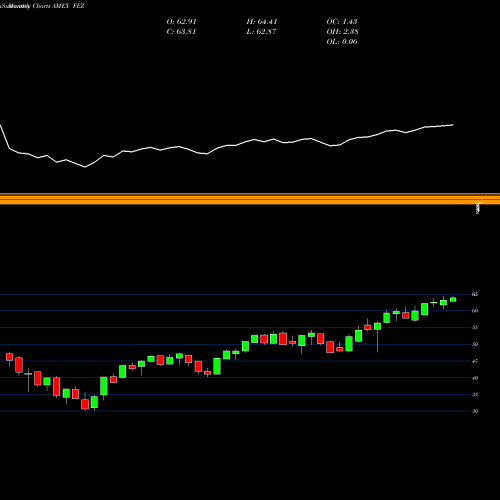The width and height of the screenshot is (500, 500).
Task: Click the low value "L: 62.87"
Action: coord(262,32)
